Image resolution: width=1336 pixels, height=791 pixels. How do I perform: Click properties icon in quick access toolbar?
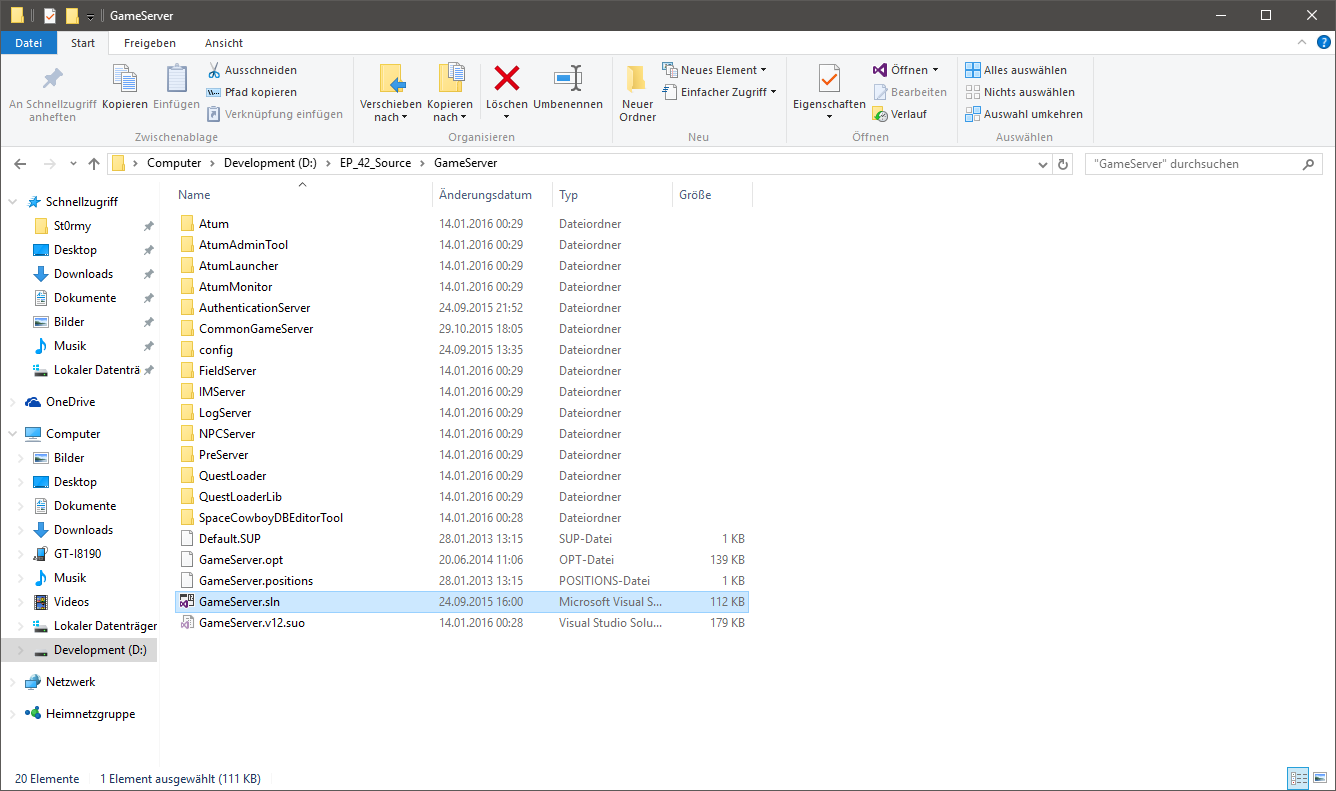[x=50, y=15]
